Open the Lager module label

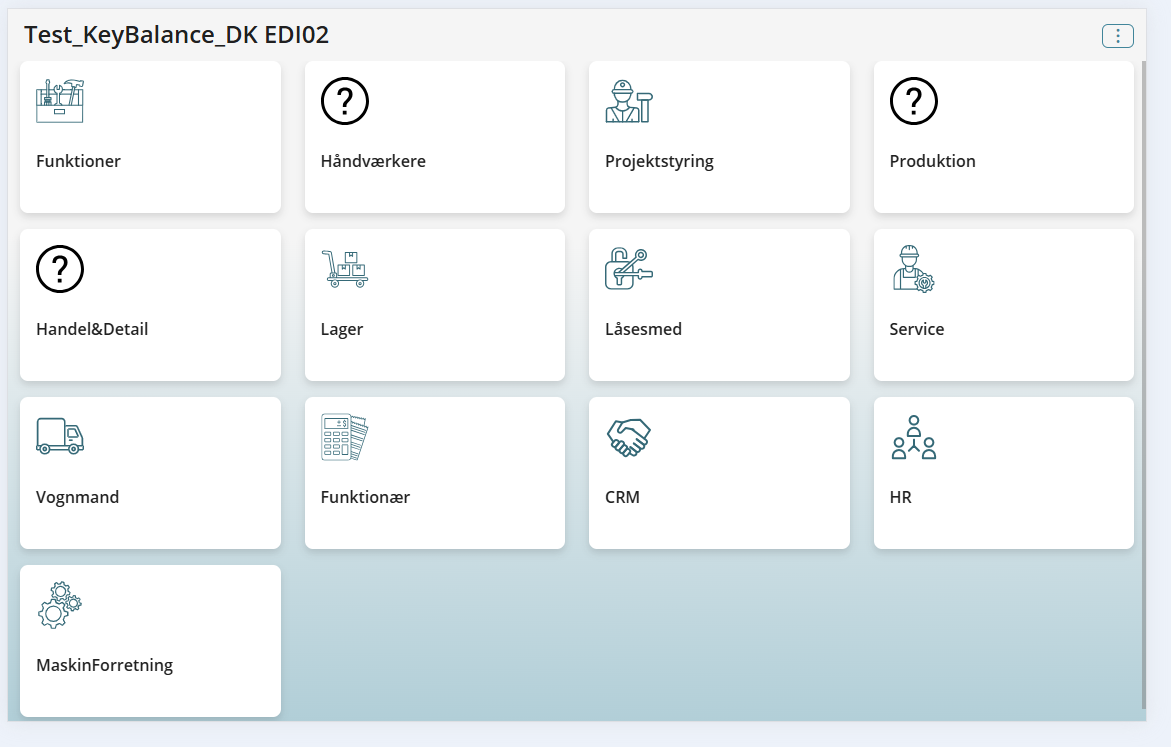click(342, 329)
